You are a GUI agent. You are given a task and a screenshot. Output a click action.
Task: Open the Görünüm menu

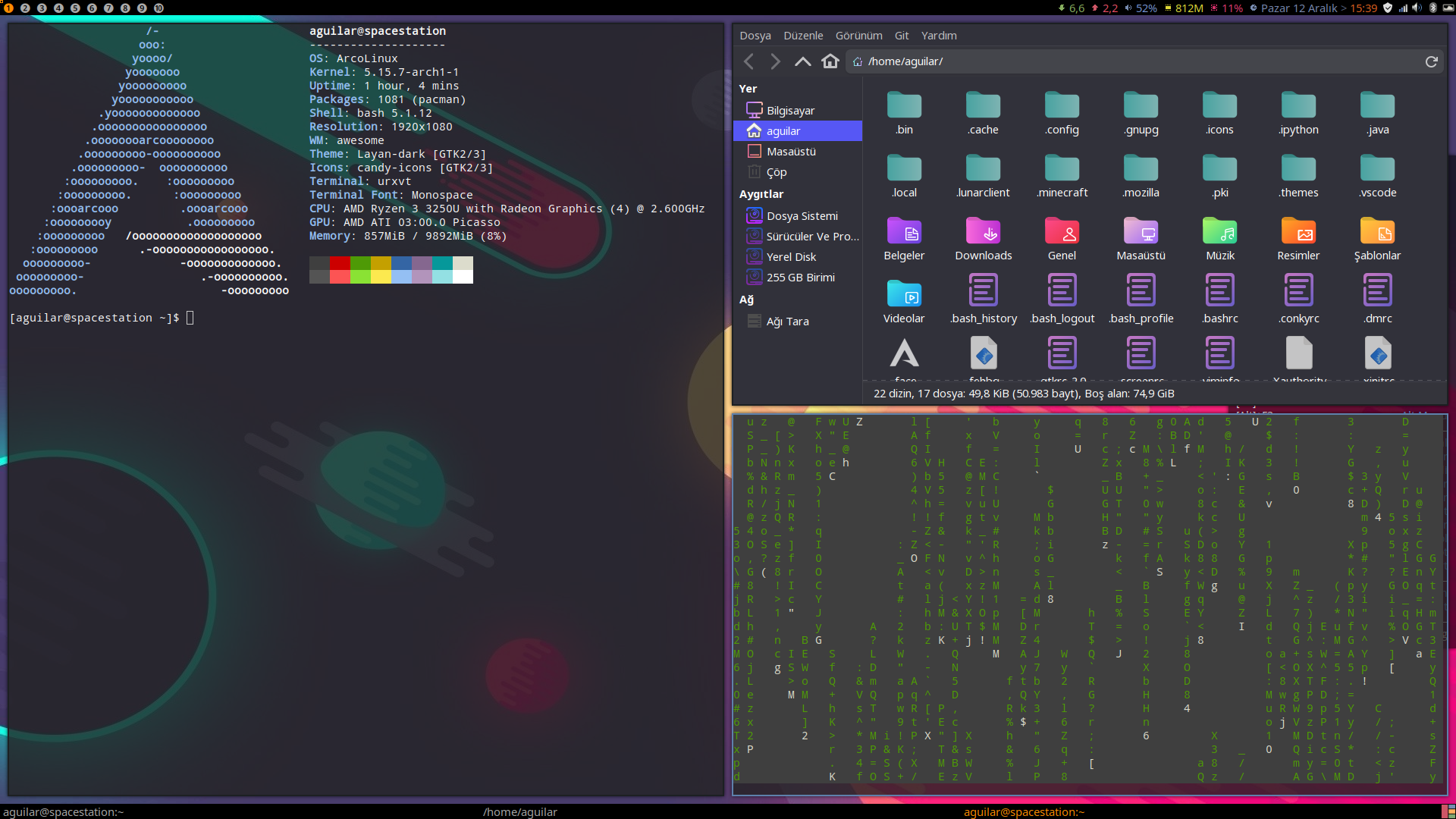click(x=858, y=36)
